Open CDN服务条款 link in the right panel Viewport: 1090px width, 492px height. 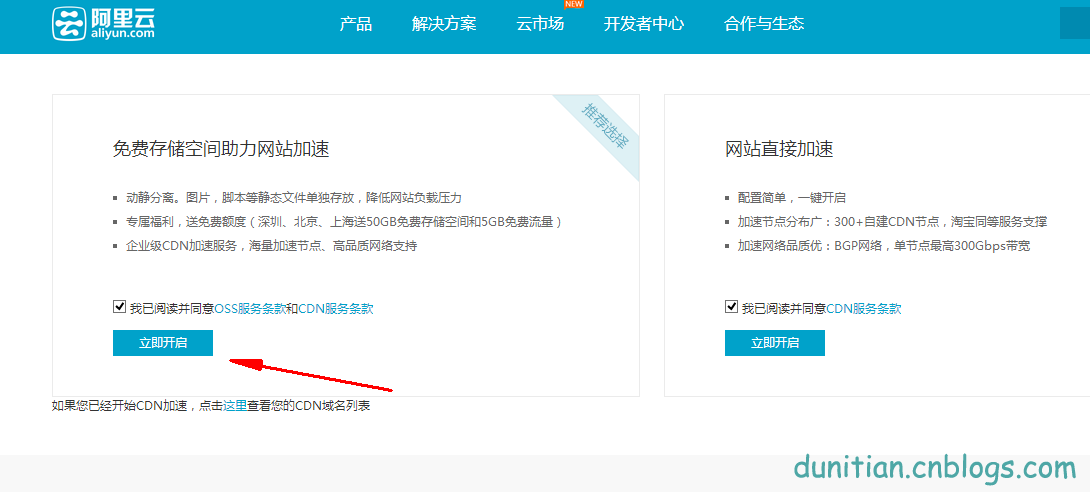pos(864,309)
